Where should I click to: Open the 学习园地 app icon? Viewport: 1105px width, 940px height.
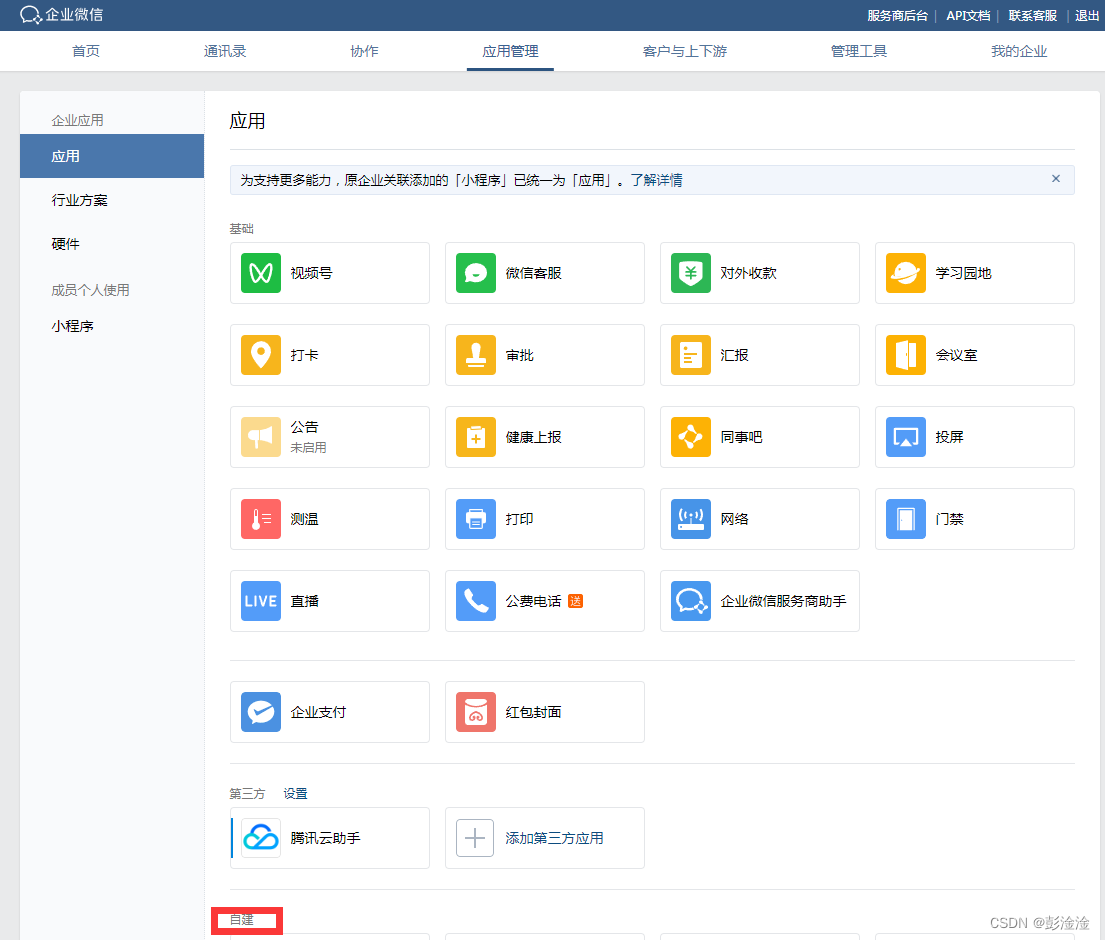point(906,273)
